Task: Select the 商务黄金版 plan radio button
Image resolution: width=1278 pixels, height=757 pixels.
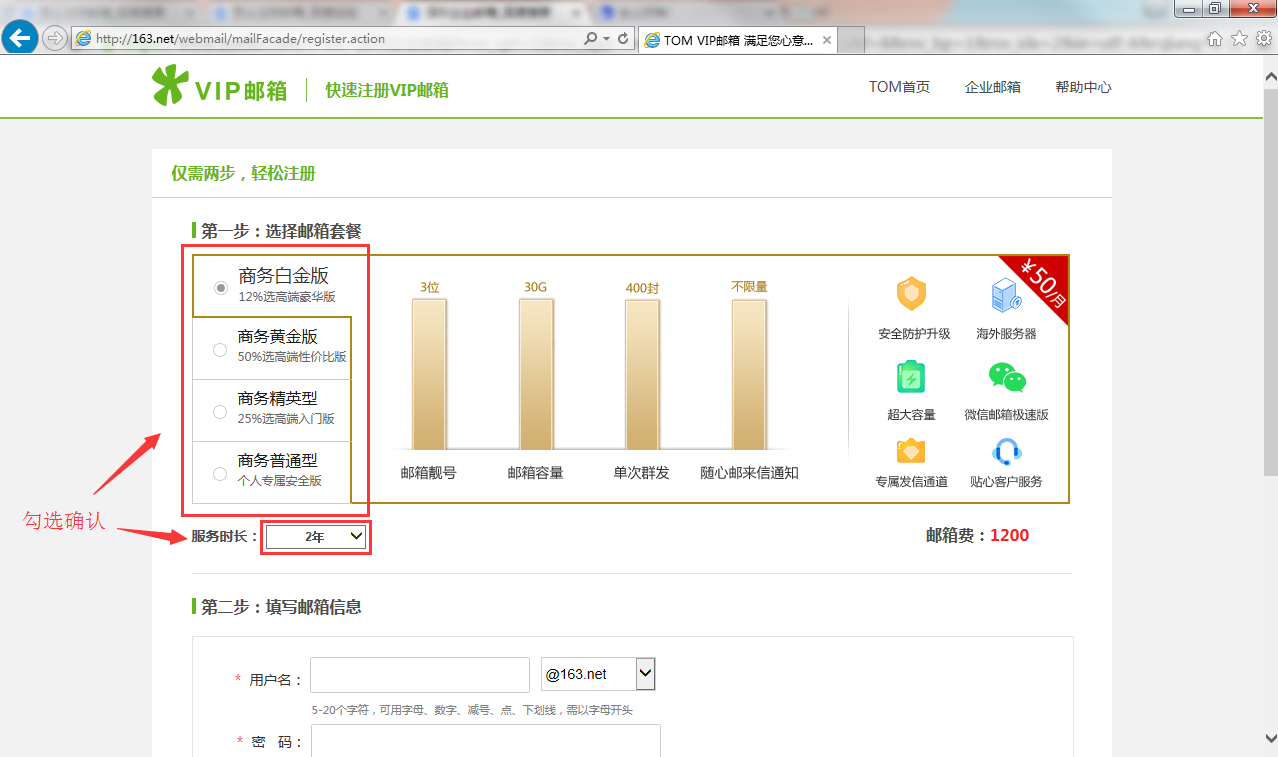Action: click(x=220, y=349)
